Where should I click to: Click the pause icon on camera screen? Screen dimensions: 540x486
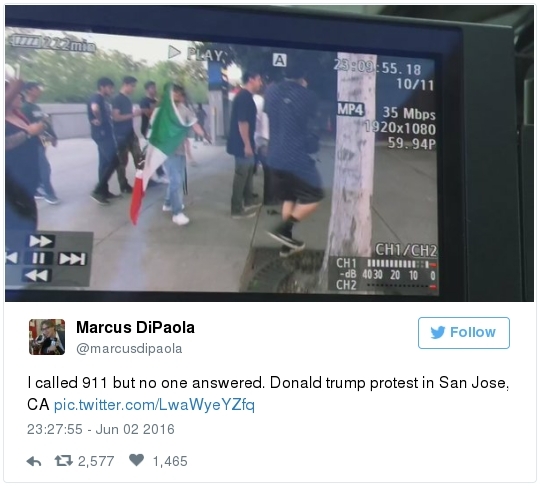click(x=38, y=258)
